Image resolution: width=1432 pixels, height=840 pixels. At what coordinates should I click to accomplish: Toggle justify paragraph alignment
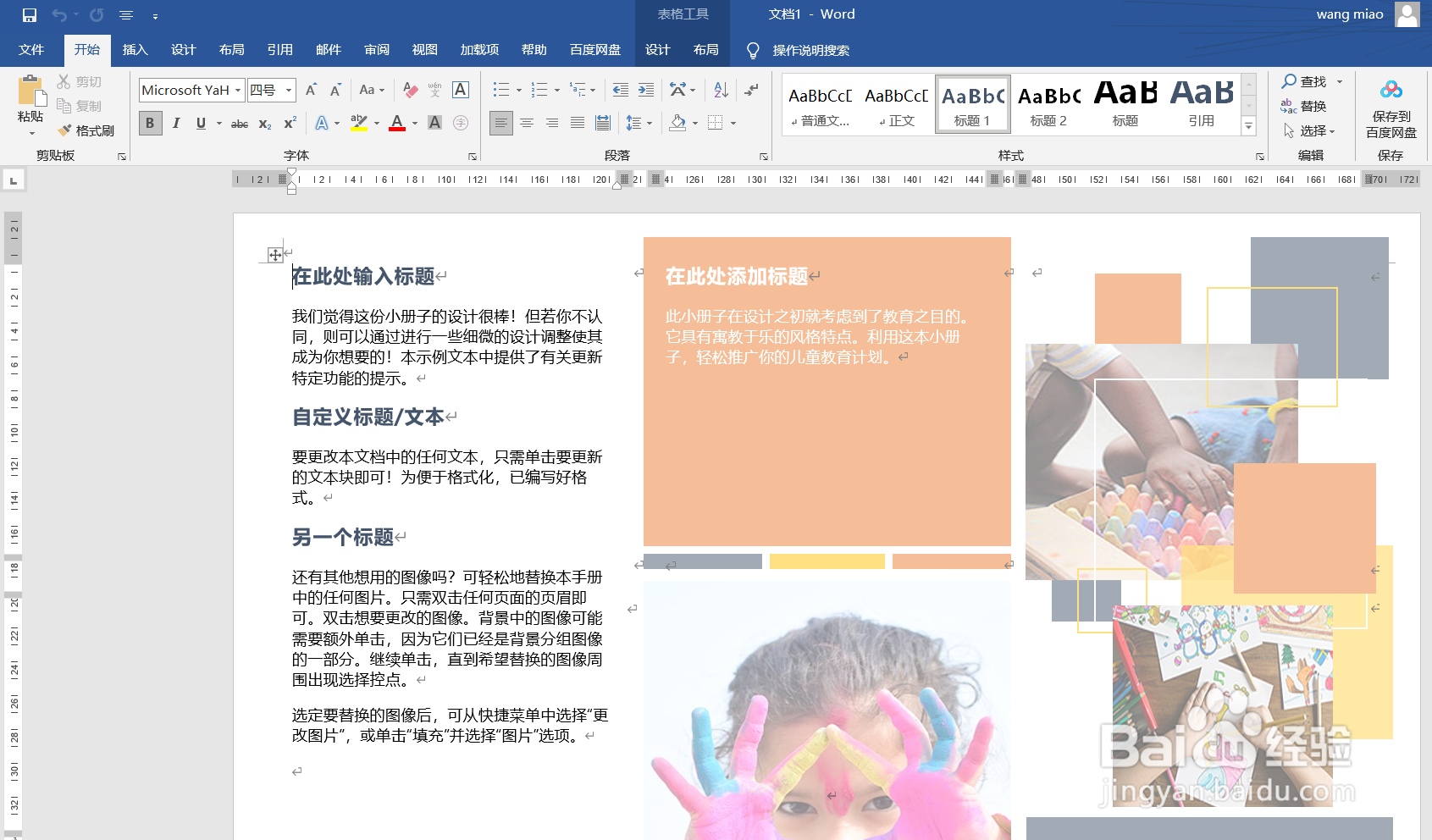click(x=578, y=123)
